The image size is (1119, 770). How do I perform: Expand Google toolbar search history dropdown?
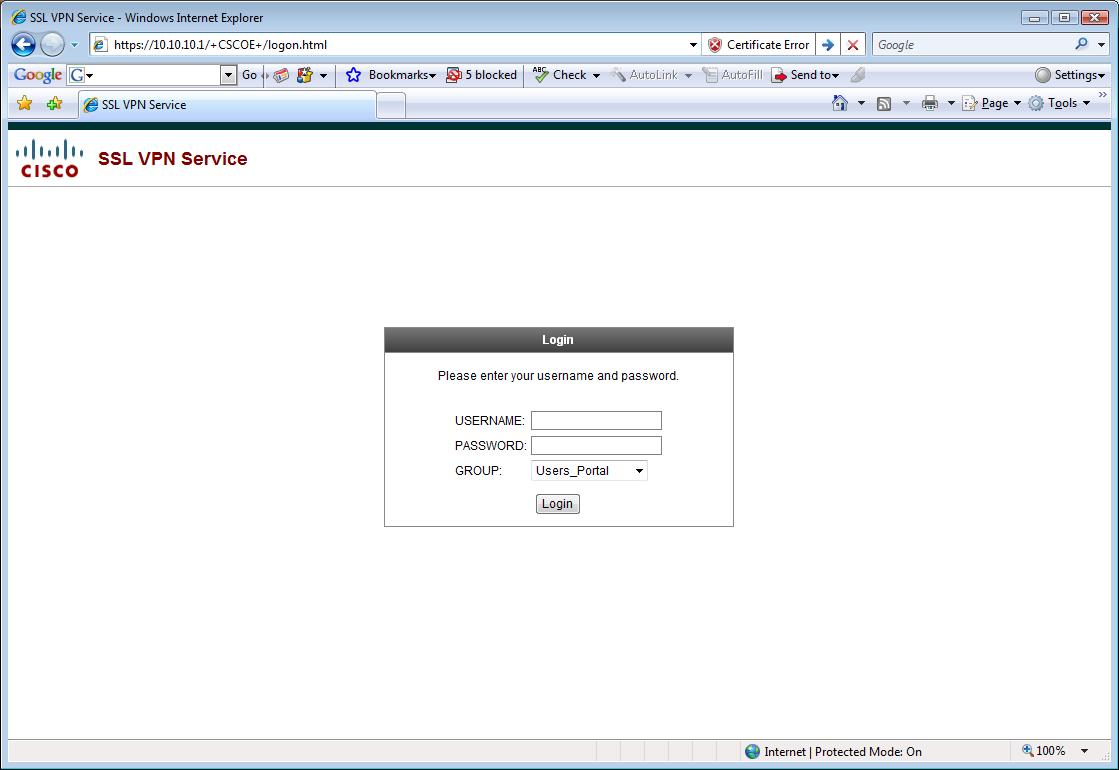pyautogui.click(x=228, y=74)
